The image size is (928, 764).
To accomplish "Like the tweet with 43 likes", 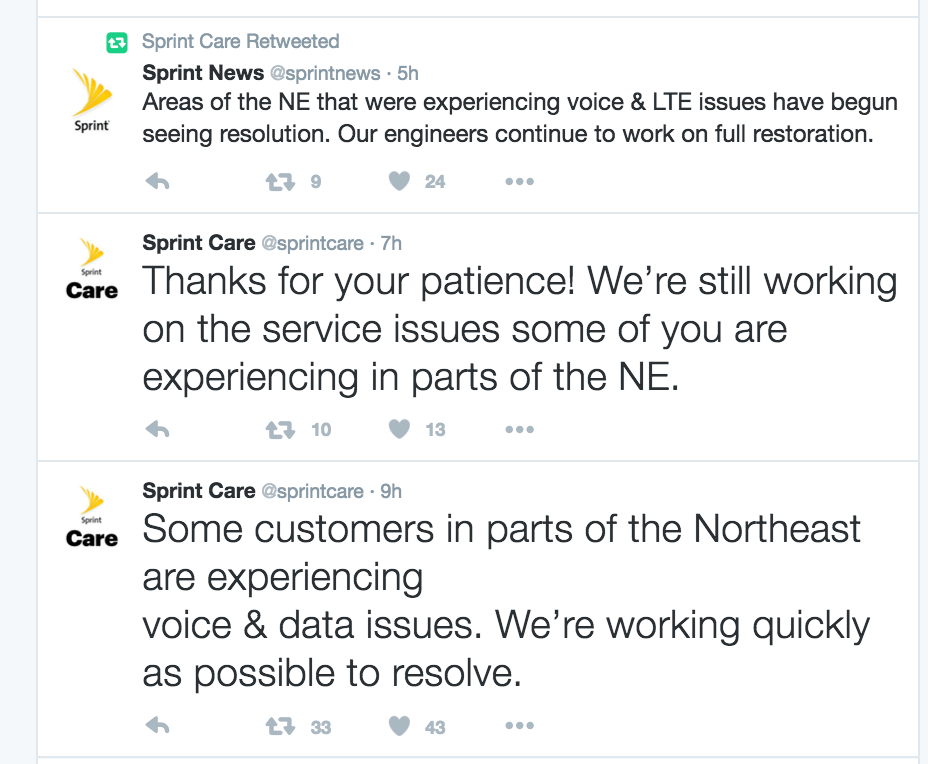I will pos(400,727).
